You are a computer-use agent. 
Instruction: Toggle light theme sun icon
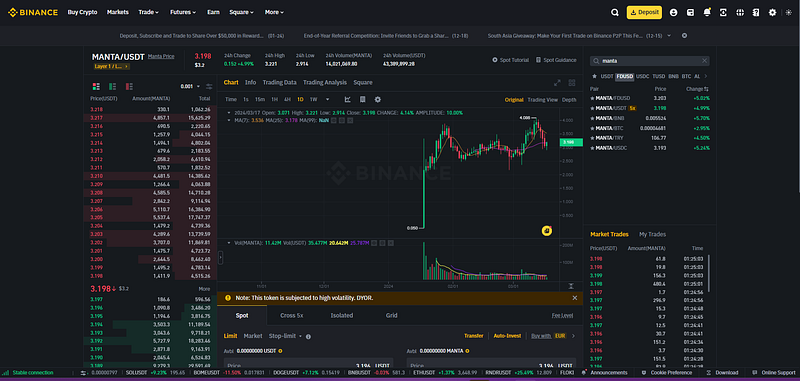(x=789, y=12)
